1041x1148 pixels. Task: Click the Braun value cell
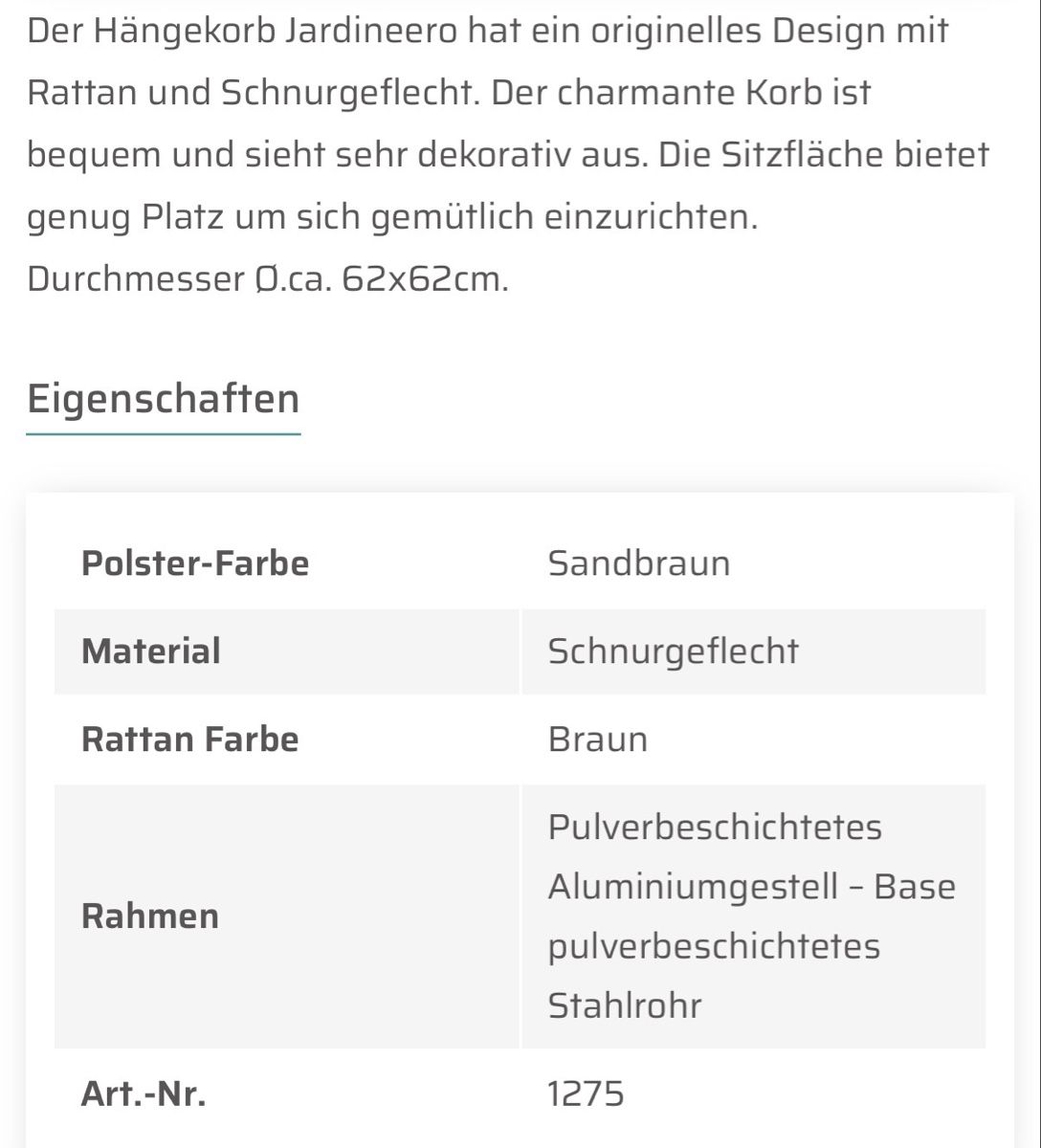tap(598, 739)
